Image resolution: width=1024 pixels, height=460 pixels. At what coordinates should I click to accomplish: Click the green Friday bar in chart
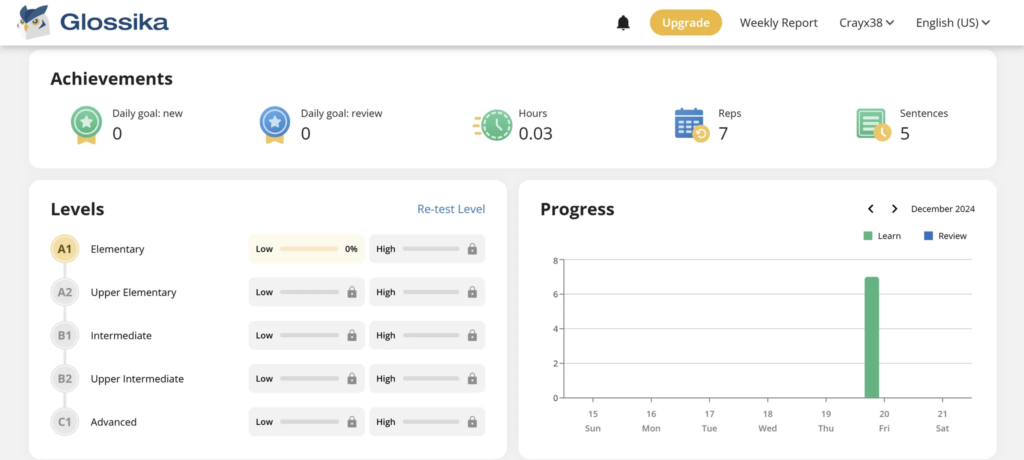(872, 337)
